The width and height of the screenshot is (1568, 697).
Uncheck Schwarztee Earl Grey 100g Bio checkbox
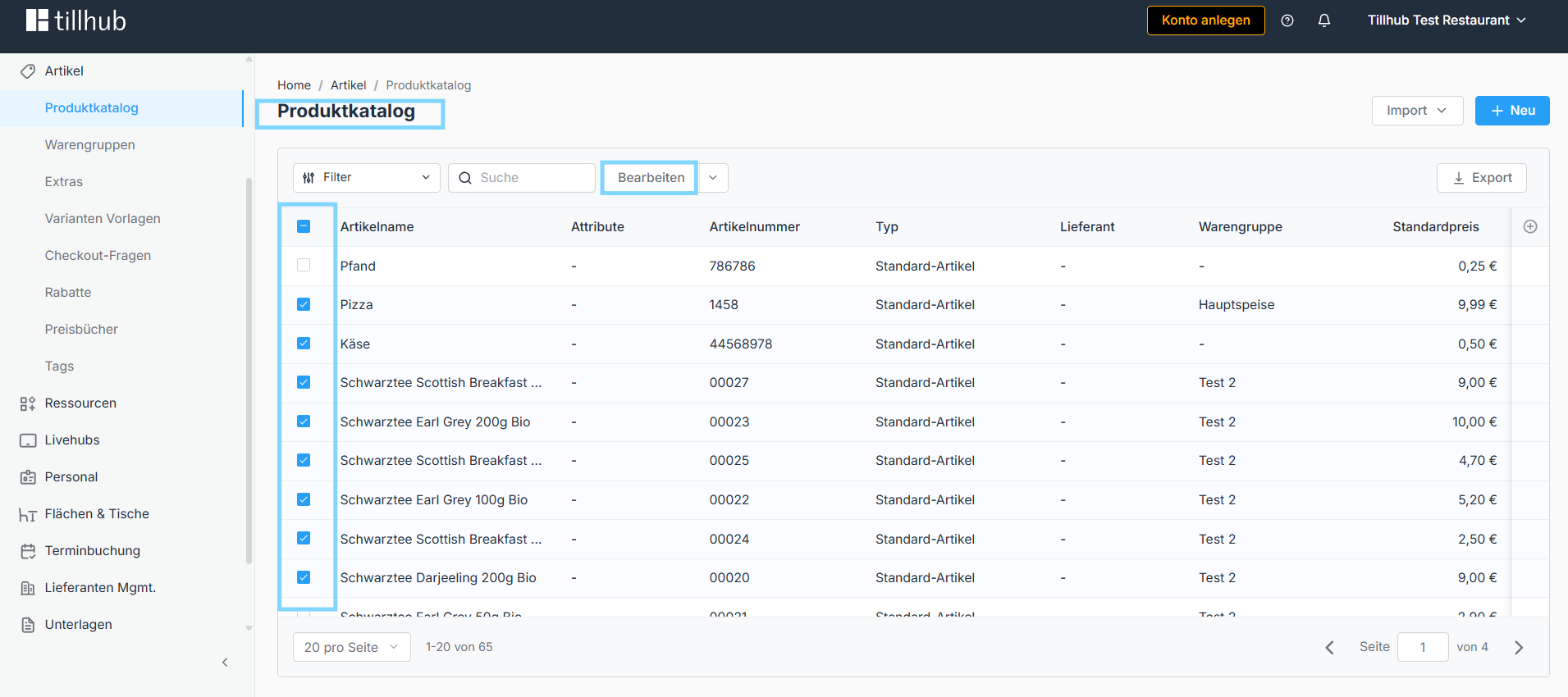tap(304, 499)
